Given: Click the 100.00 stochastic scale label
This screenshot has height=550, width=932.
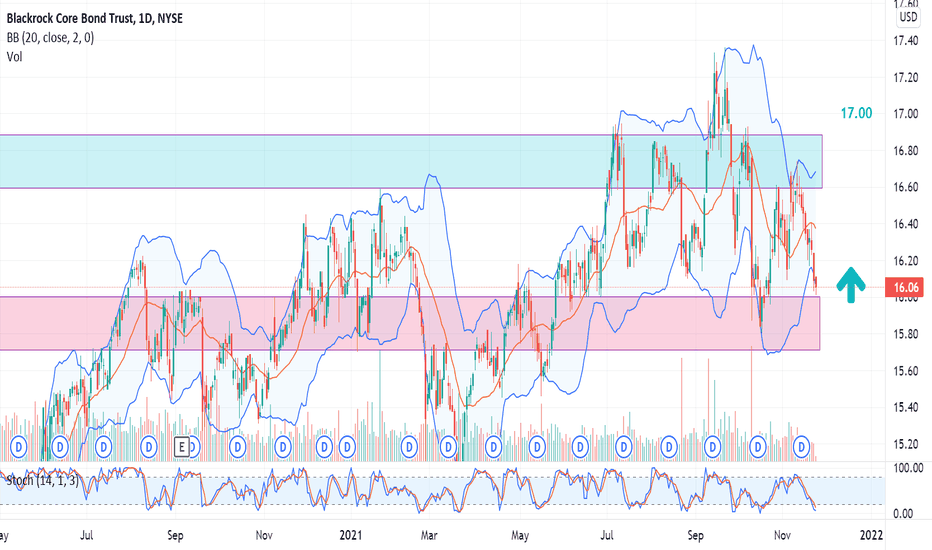Looking at the screenshot, I should coord(908,469).
